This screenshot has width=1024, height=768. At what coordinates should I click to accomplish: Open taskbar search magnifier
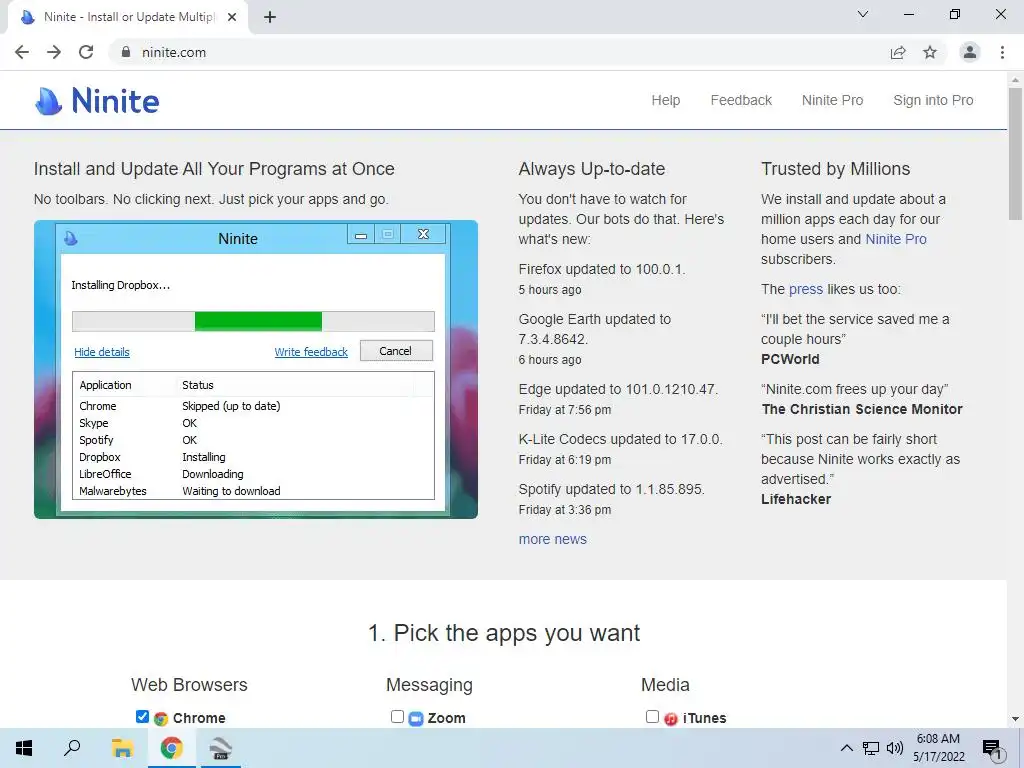point(72,748)
